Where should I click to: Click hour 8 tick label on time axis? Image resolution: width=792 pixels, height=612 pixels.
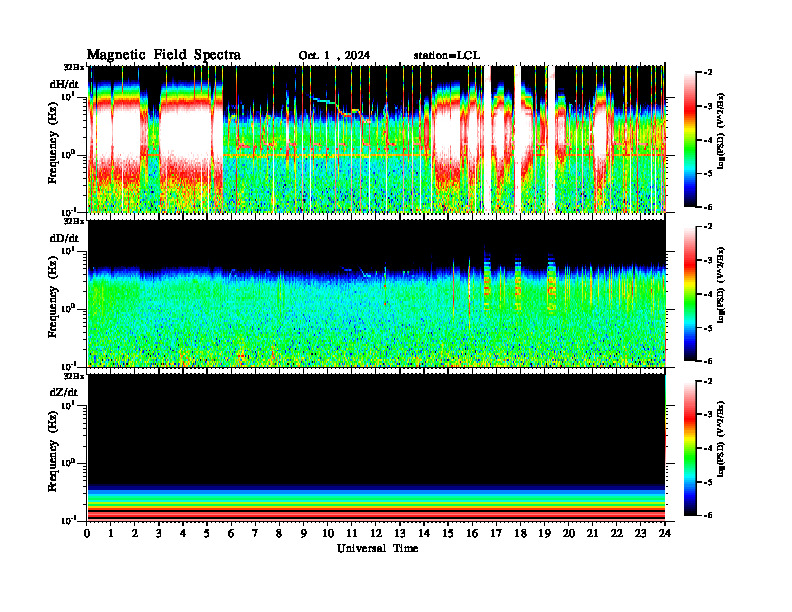(279, 533)
